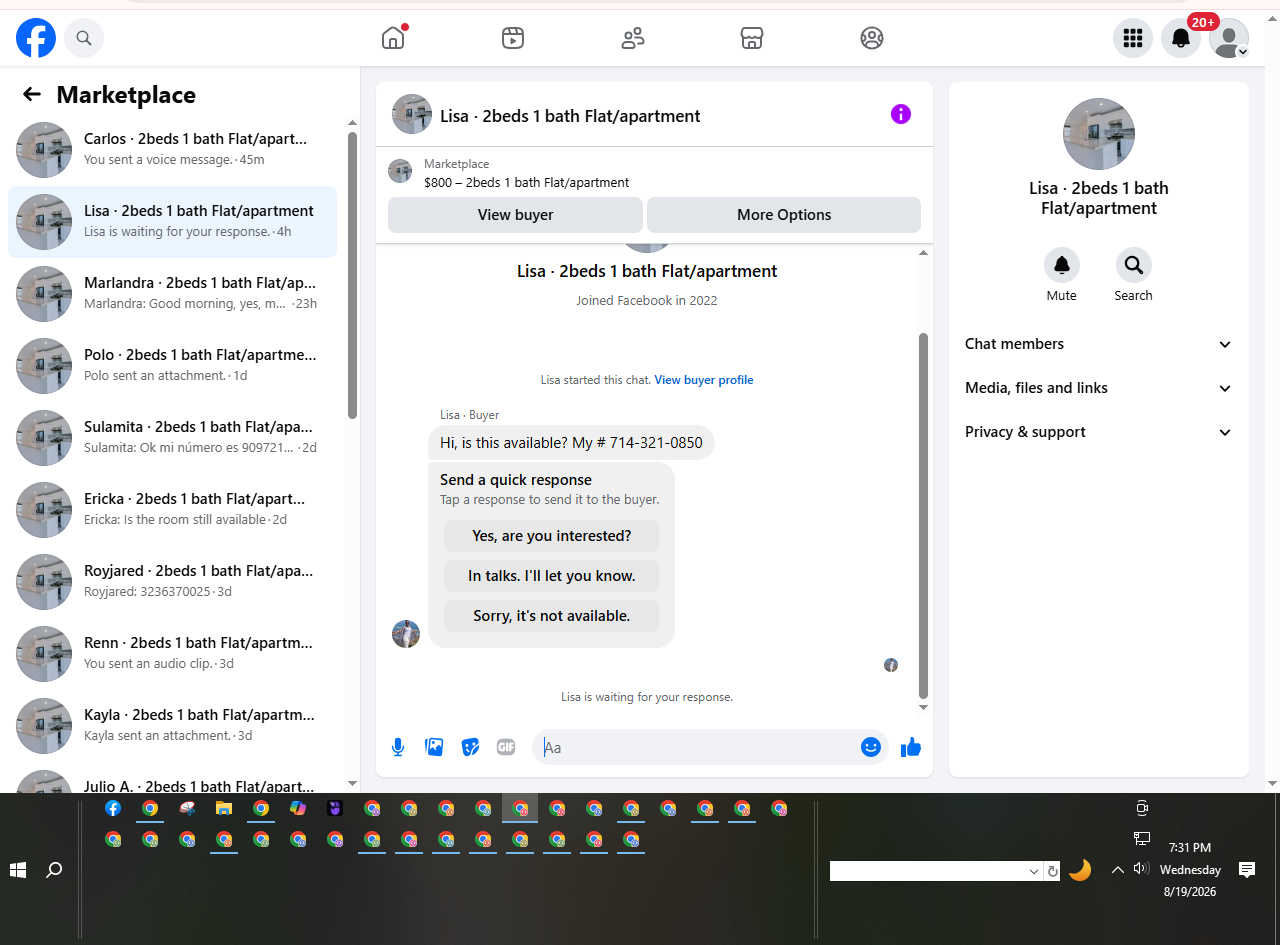
Task: Open the taskbar address bar dropdown arrow
Action: click(x=1034, y=872)
